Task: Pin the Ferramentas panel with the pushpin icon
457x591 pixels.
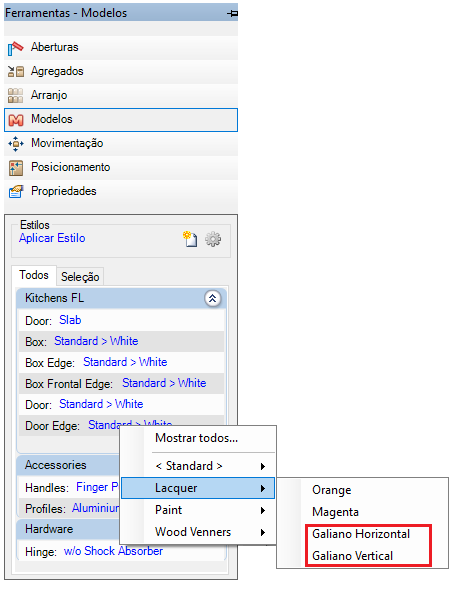Action: click(x=232, y=14)
